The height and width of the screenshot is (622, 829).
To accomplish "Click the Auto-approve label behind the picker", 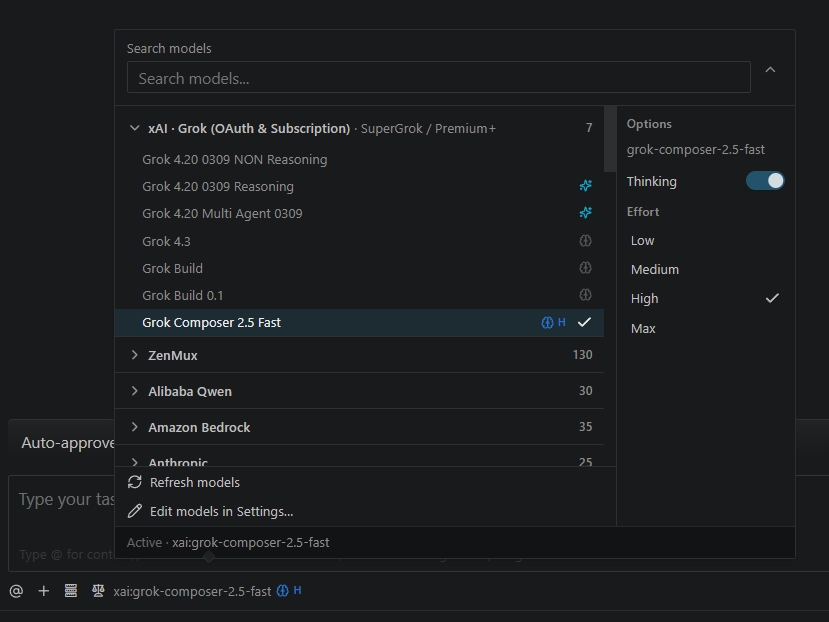I will pyautogui.click(x=68, y=443).
